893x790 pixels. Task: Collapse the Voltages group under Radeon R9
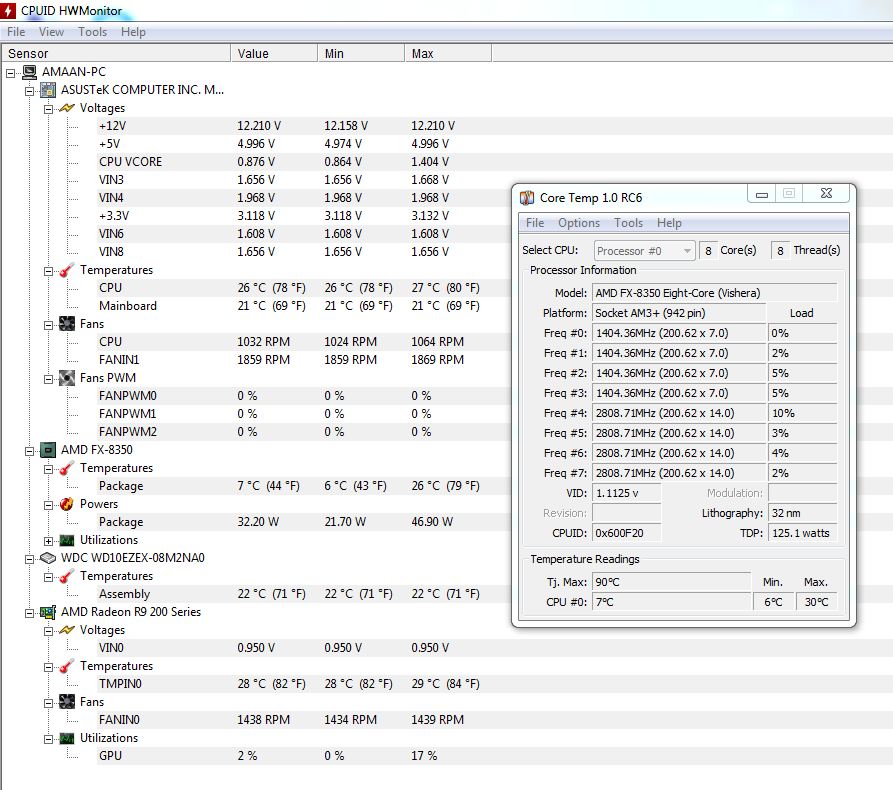pyautogui.click(x=48, y=631)
